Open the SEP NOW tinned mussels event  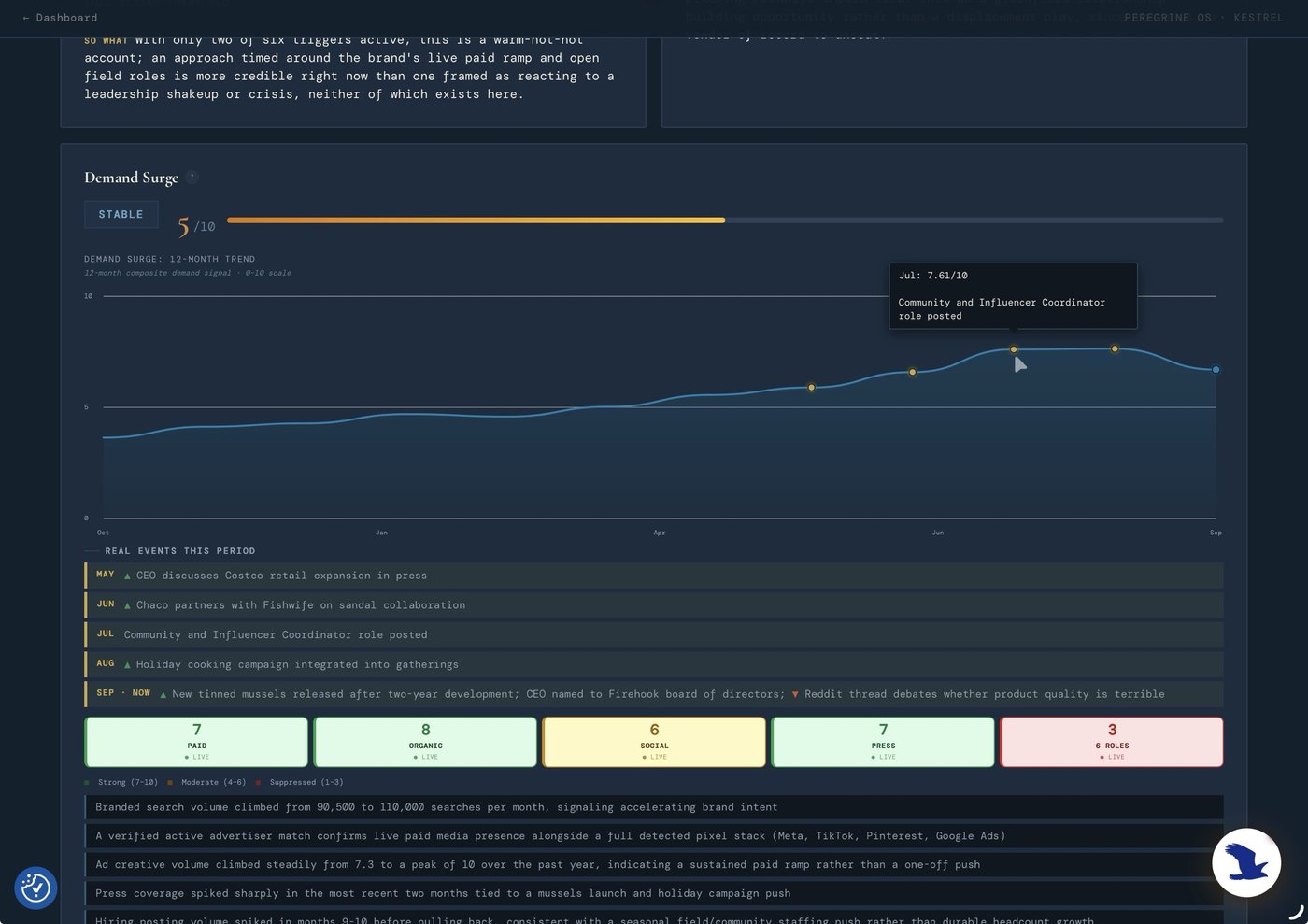pos(654,694)
